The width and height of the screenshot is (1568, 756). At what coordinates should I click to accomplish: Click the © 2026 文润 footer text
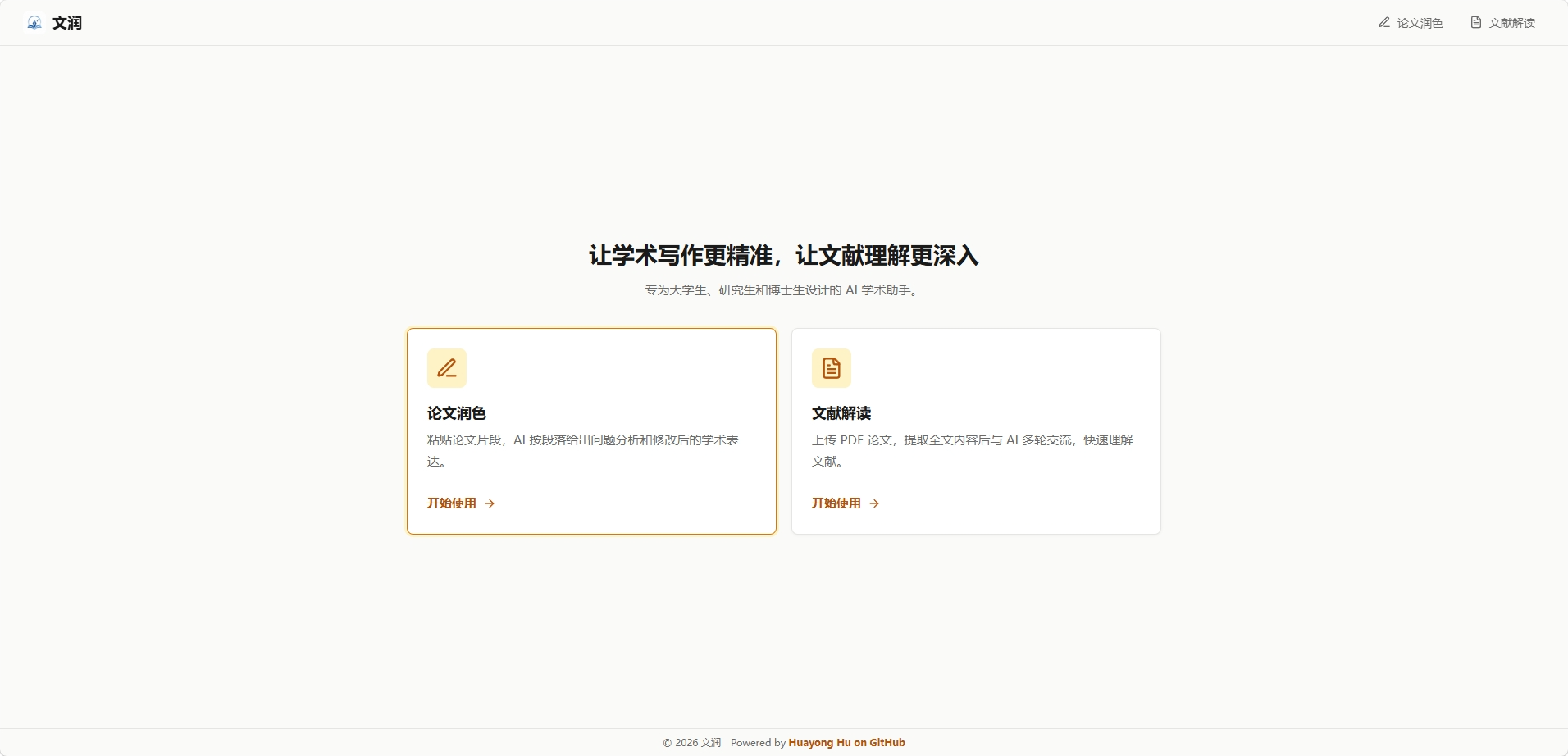coord(692,743)
